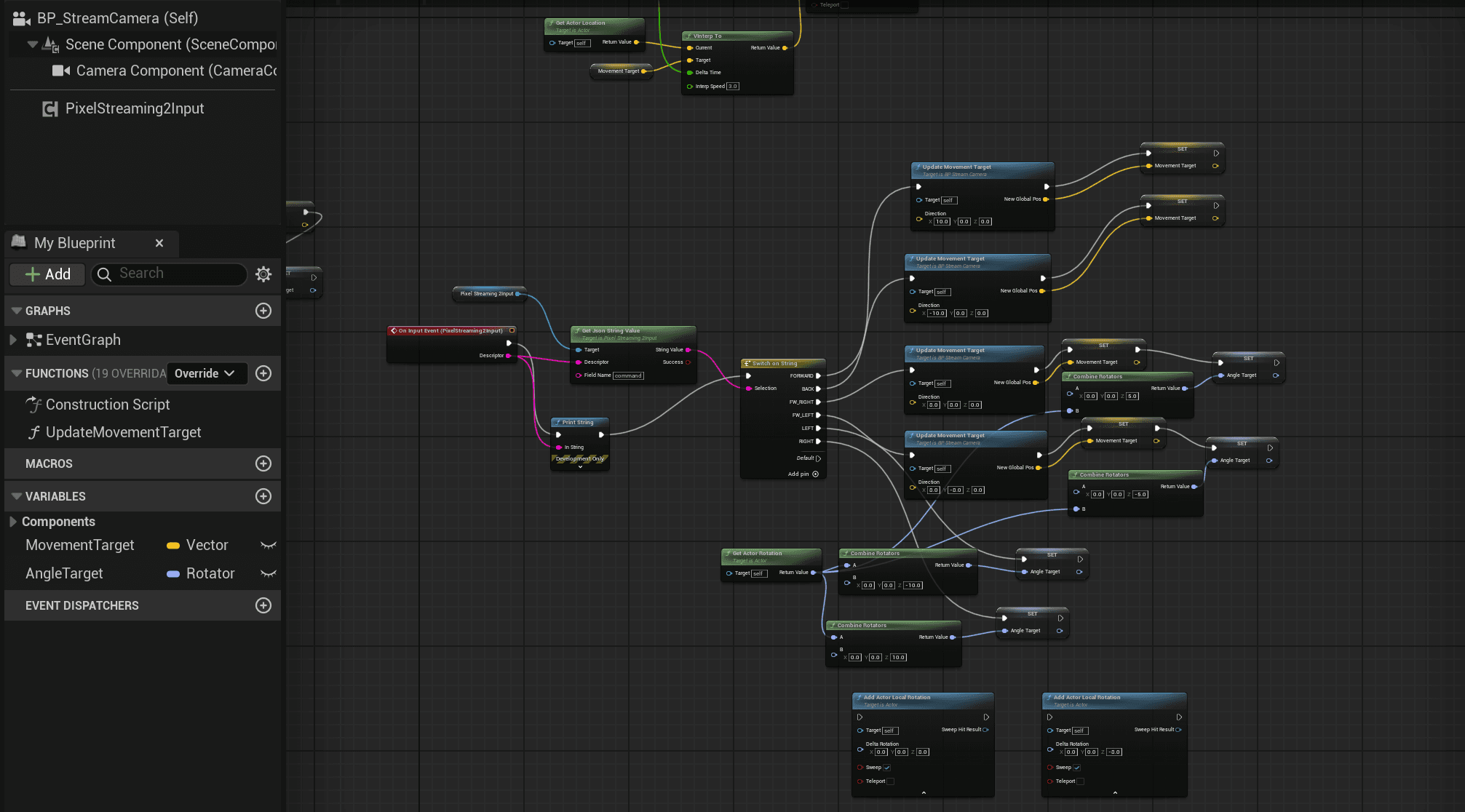This screenshot has width=1465, height=812.
Task: Add new variable with plus icon
Action: (x=263, y=496)
